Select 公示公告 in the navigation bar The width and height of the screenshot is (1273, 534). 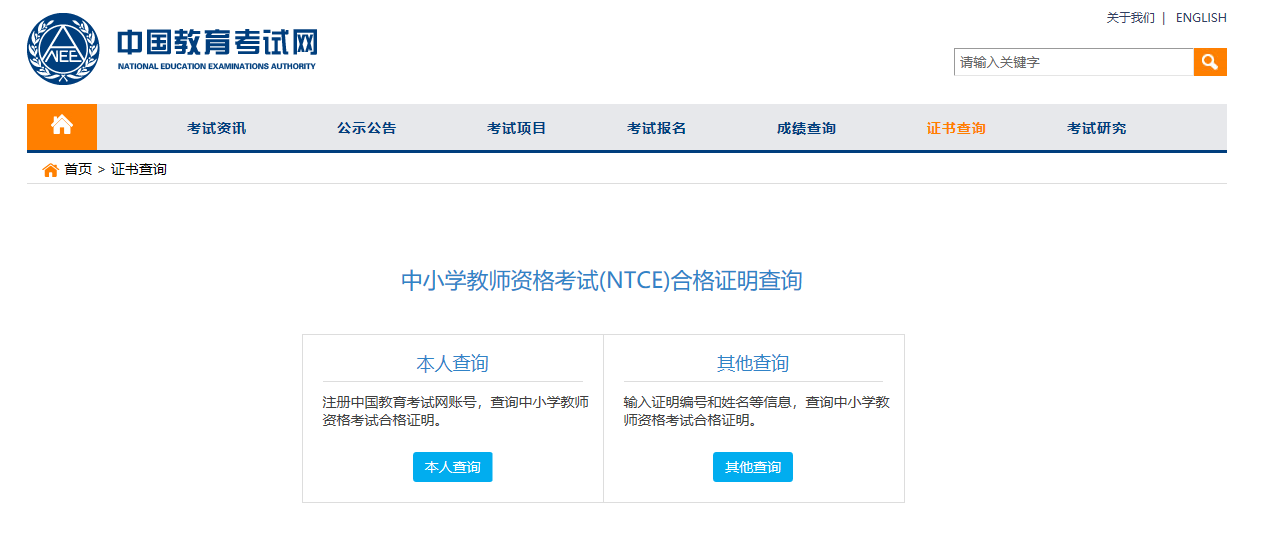(x=366, y=128)
